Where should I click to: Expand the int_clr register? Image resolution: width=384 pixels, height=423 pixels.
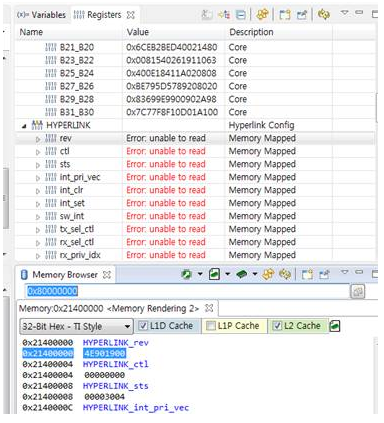coord(38,191)
